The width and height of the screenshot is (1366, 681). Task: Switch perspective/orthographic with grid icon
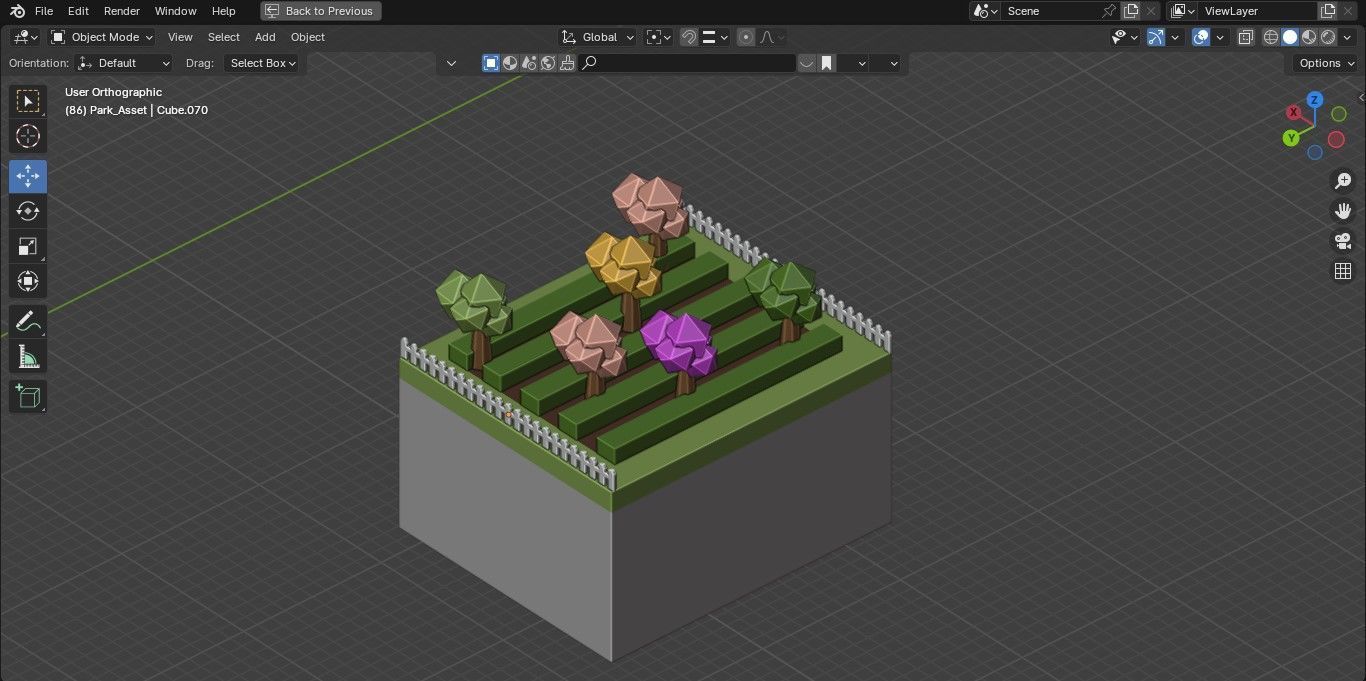coord(1342,271)
